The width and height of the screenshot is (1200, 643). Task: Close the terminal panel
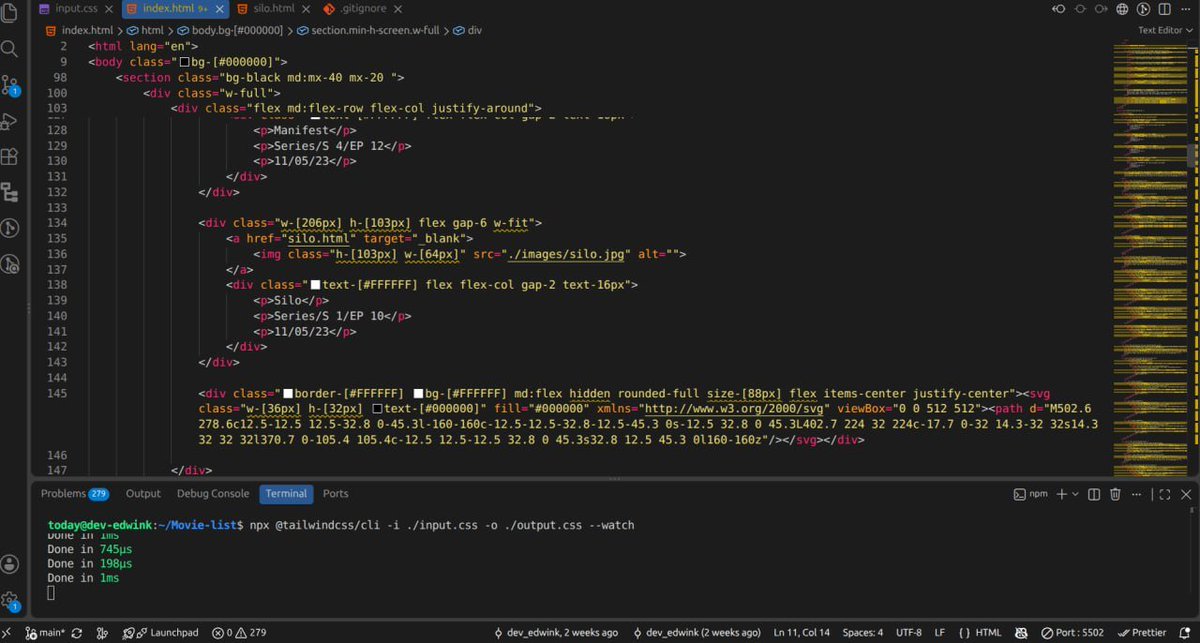pos(1184,493)
